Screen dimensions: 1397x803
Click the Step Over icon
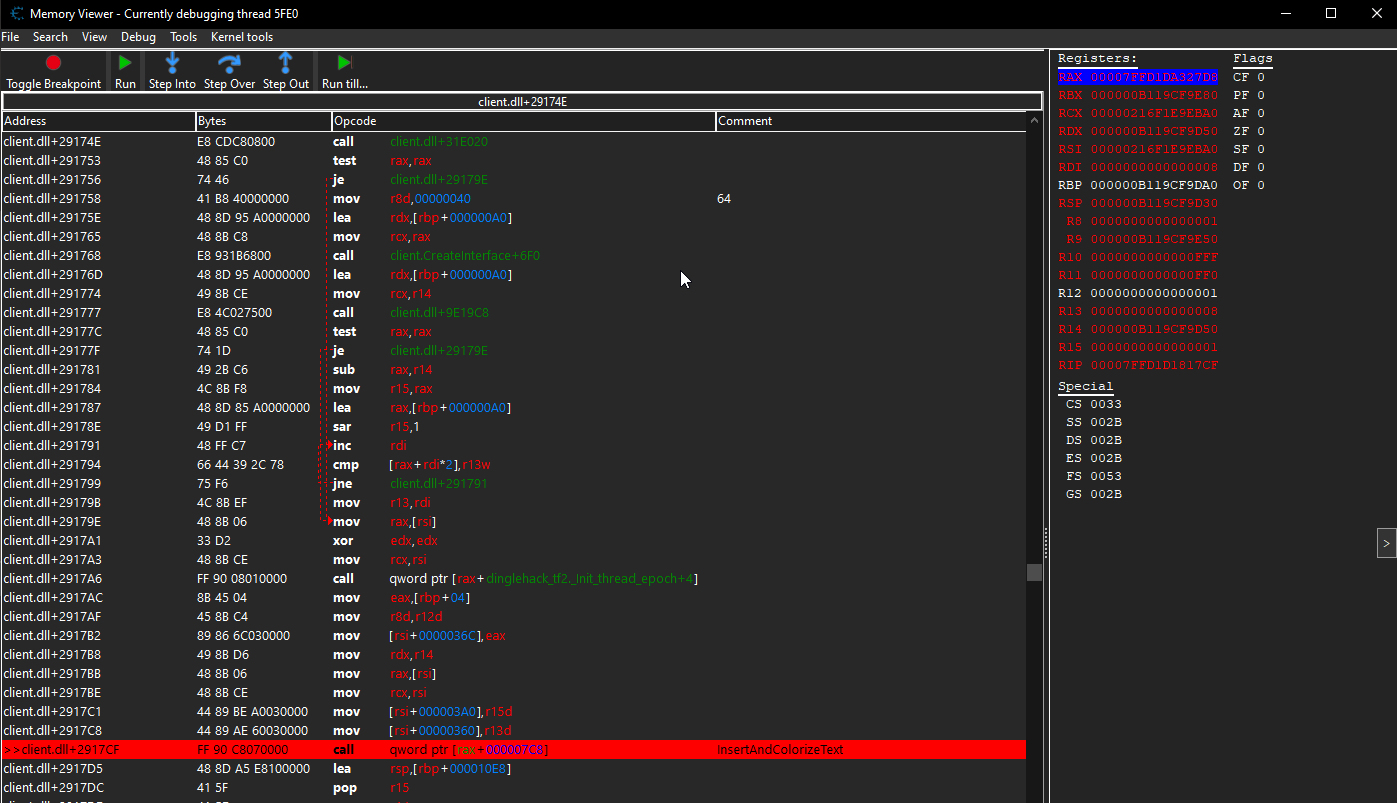(229, 63)
